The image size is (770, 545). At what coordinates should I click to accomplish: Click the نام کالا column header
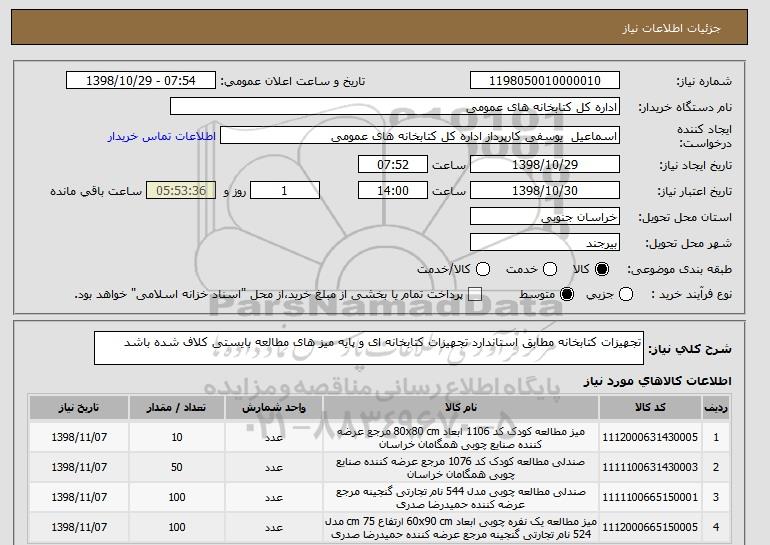pos(461,408)
